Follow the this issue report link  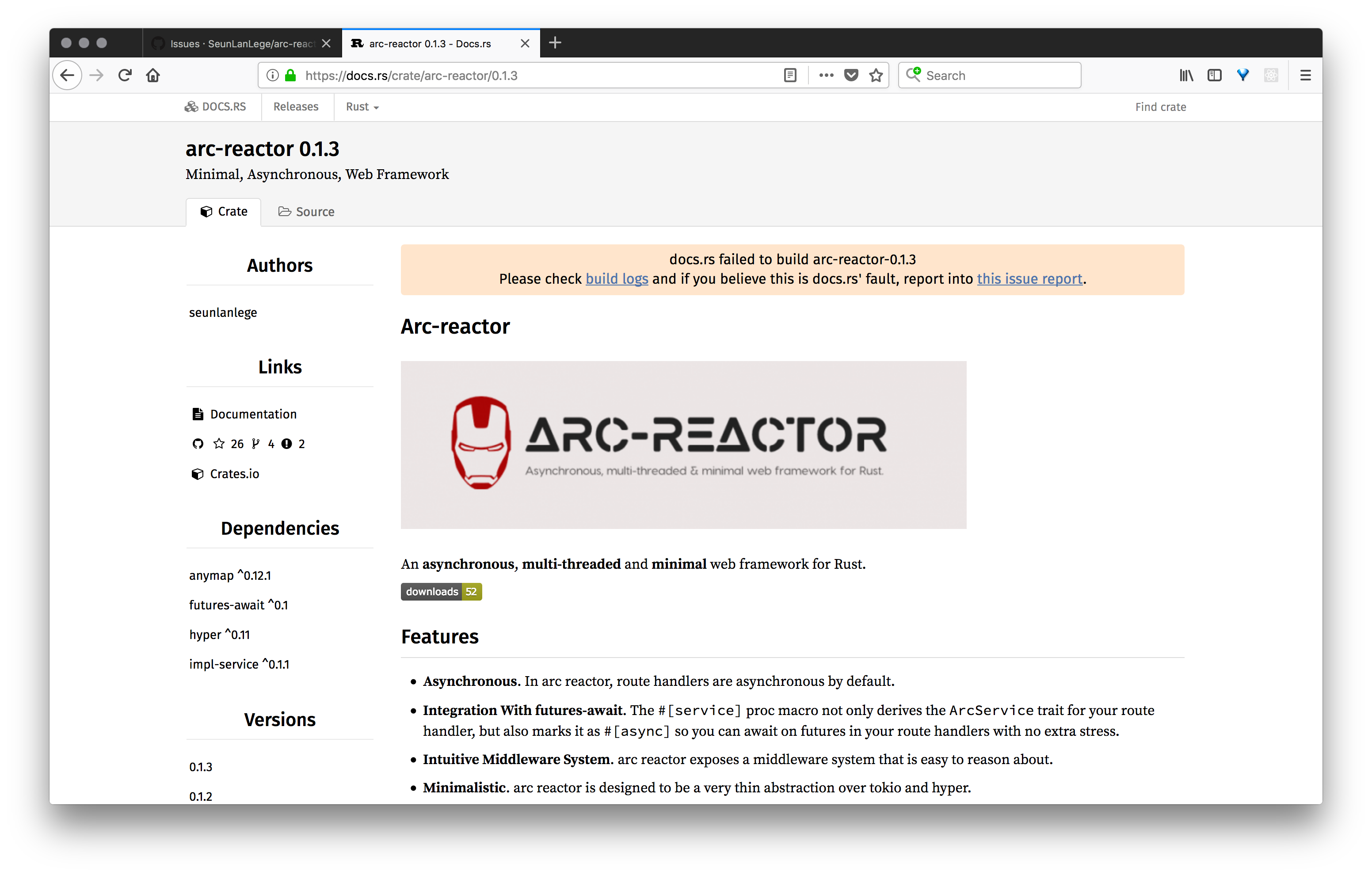[1029, 278]
